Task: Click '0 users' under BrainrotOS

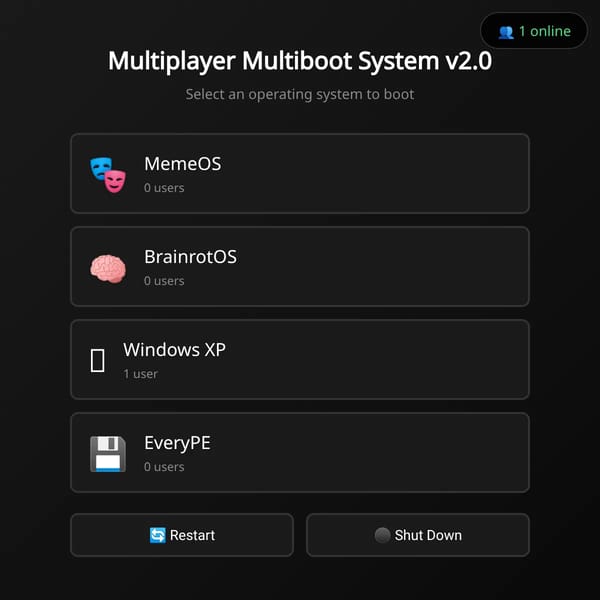Action: coord(164,281)
